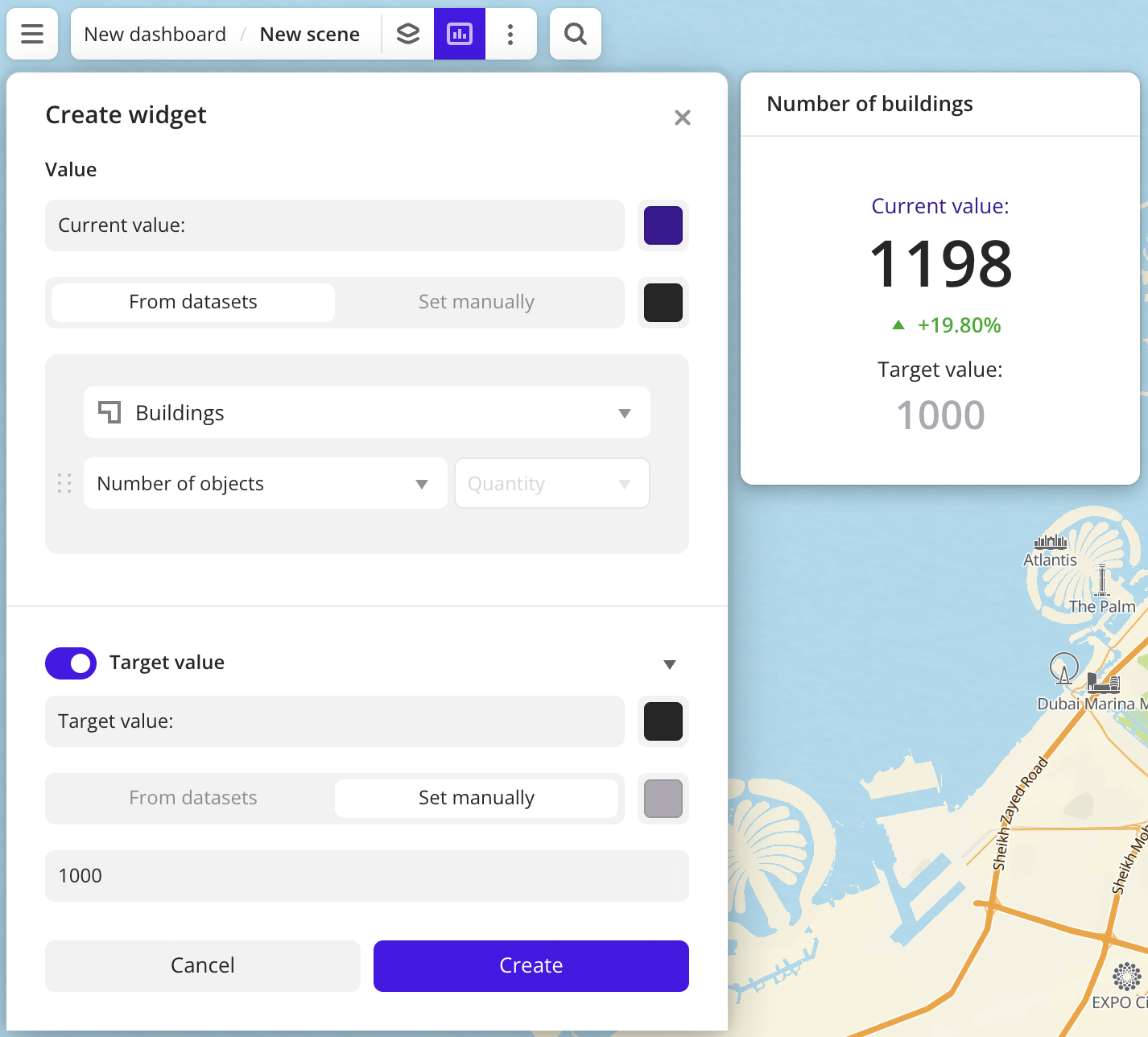Open the three-dot options menu
The image size is (1148, 1037).
(511, 34)
